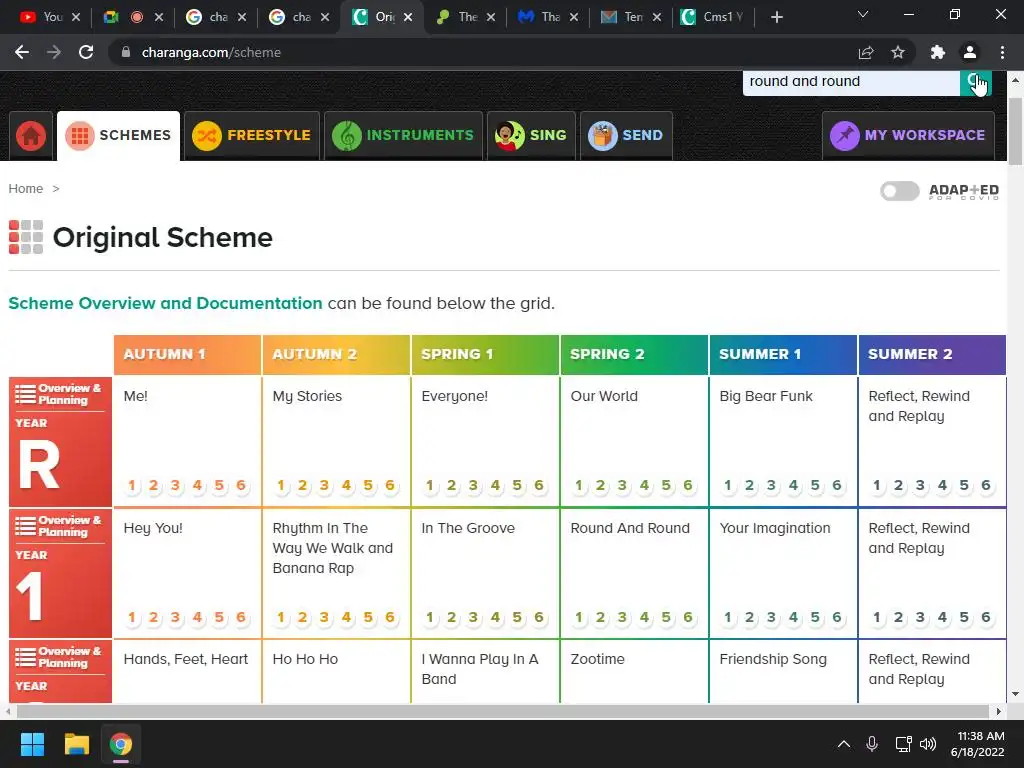Open the Zootime unit

pyautogui.click(x=597, y=660)
